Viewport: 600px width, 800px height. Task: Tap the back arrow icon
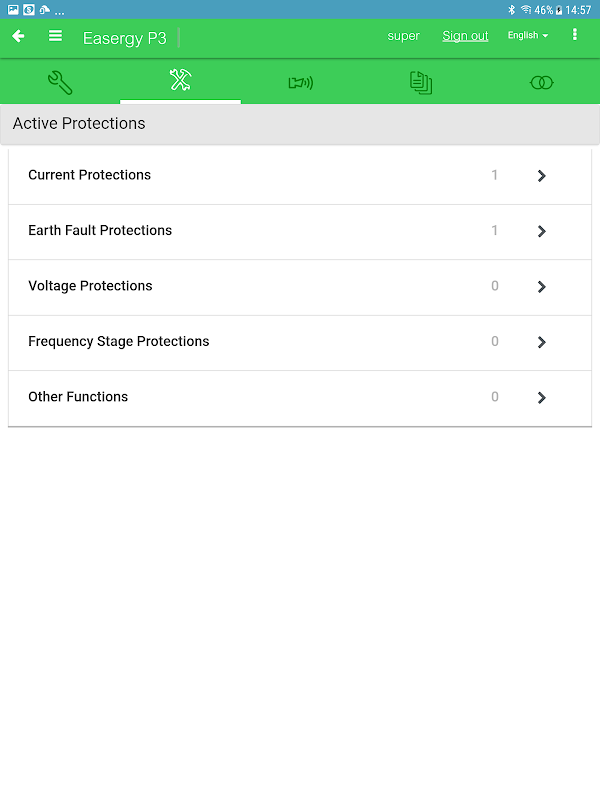pos(18,36)
